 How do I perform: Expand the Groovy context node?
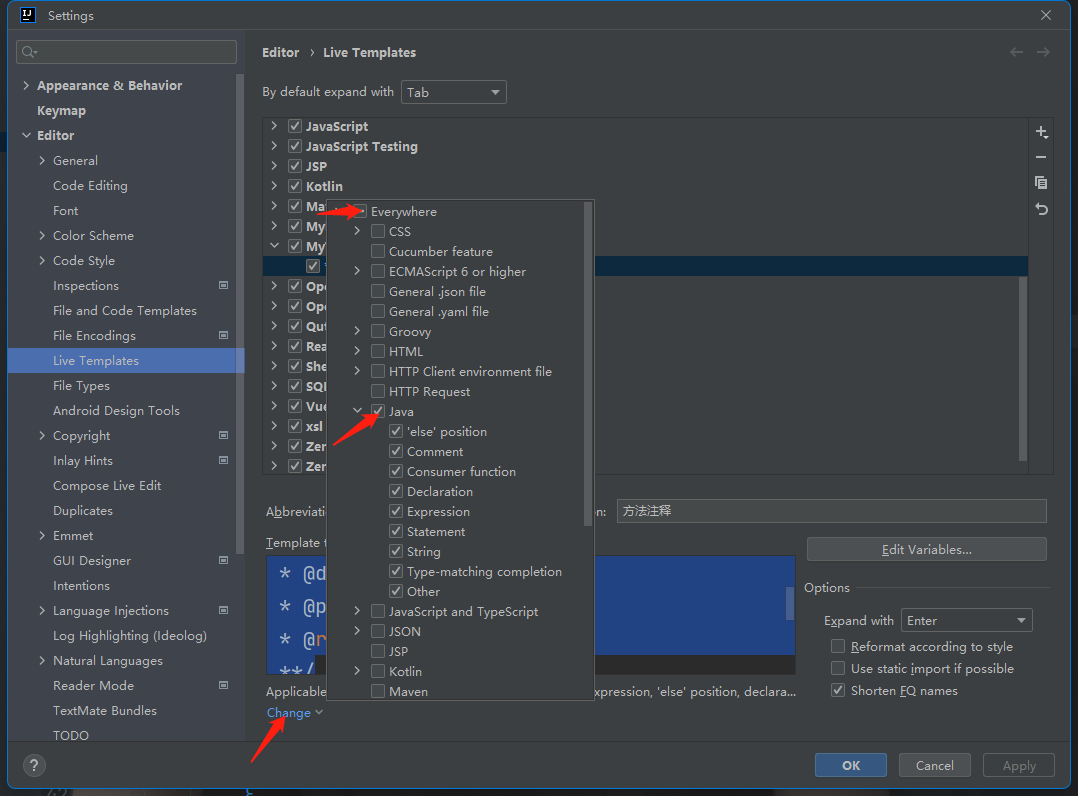click(358, 331)
